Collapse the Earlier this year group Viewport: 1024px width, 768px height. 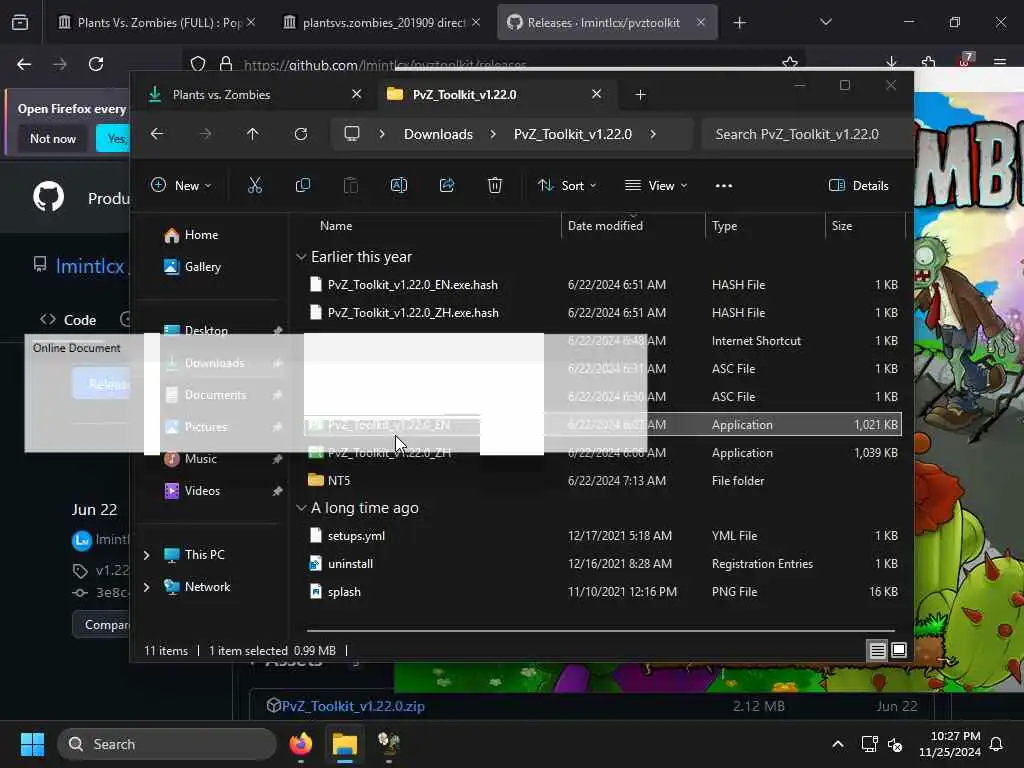tap(301, 257)
